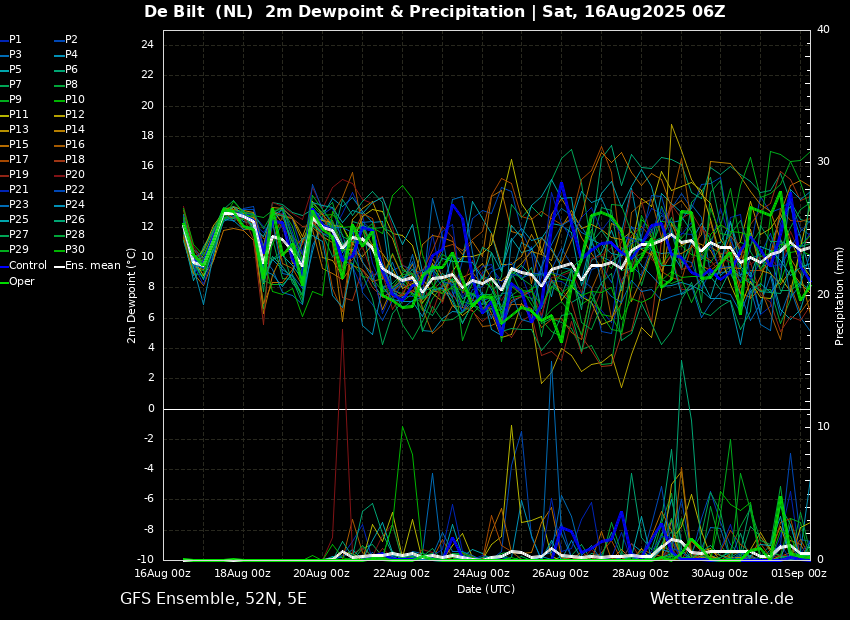
Task: Click the 01Sep 00z date tick label
Action: 798,574
